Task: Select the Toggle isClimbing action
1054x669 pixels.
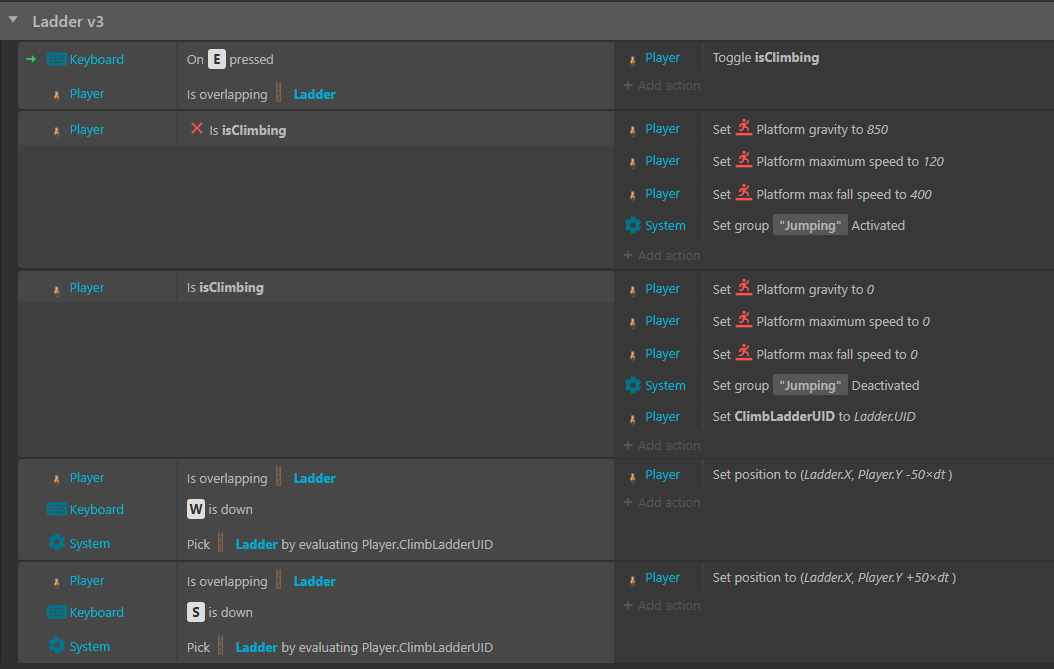Action: click(765, 58)
